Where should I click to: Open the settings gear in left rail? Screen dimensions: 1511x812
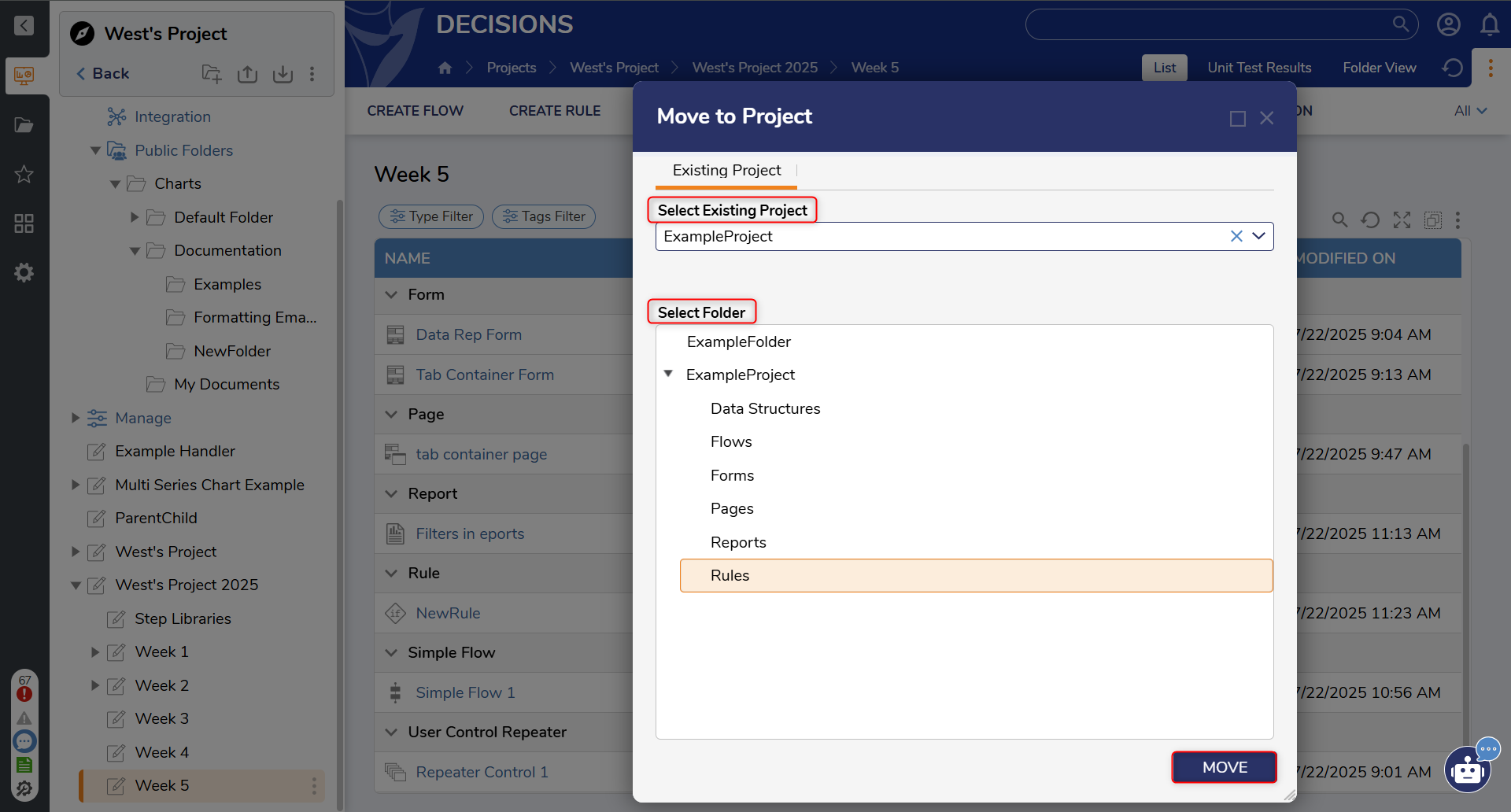pos(24,272)
